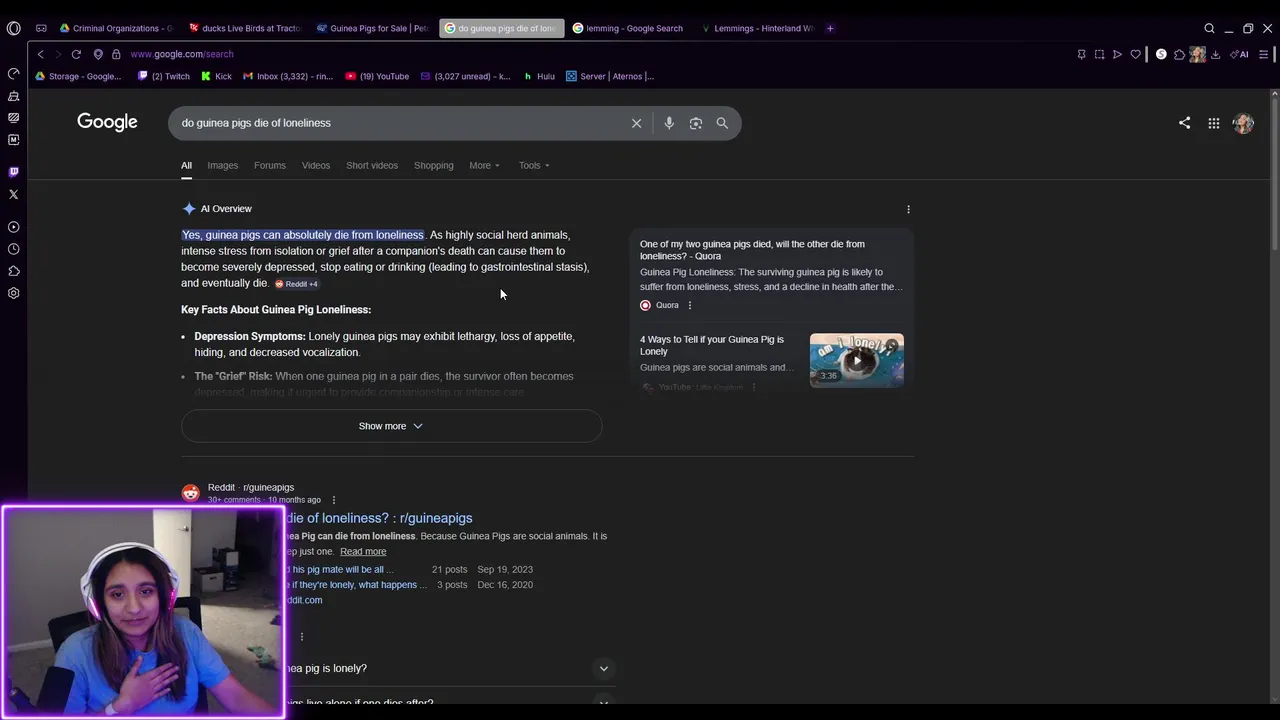1280x720 pixels.
Task: Open the YouTube bookmark
Action: tap(377, 76)
